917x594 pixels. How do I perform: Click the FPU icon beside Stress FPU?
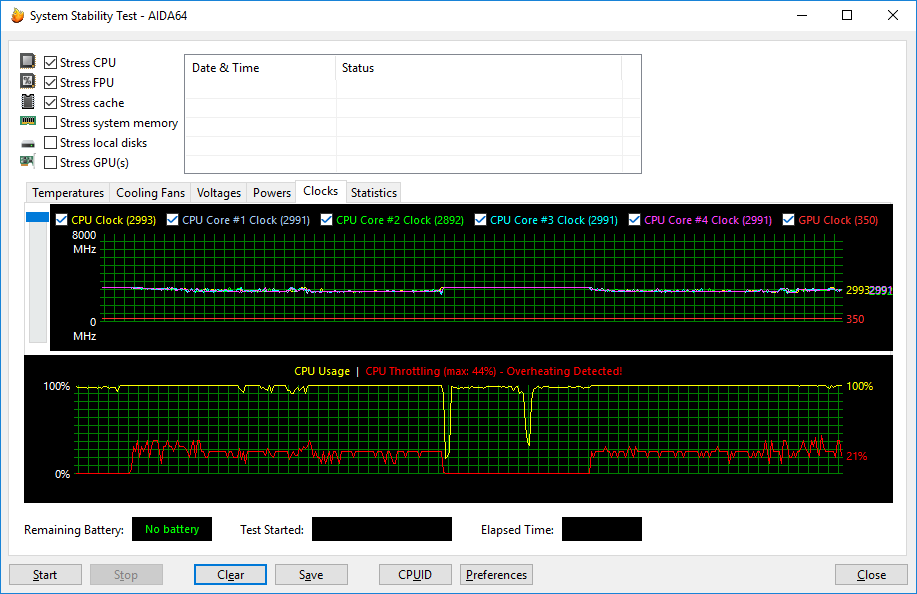[28, 82]
